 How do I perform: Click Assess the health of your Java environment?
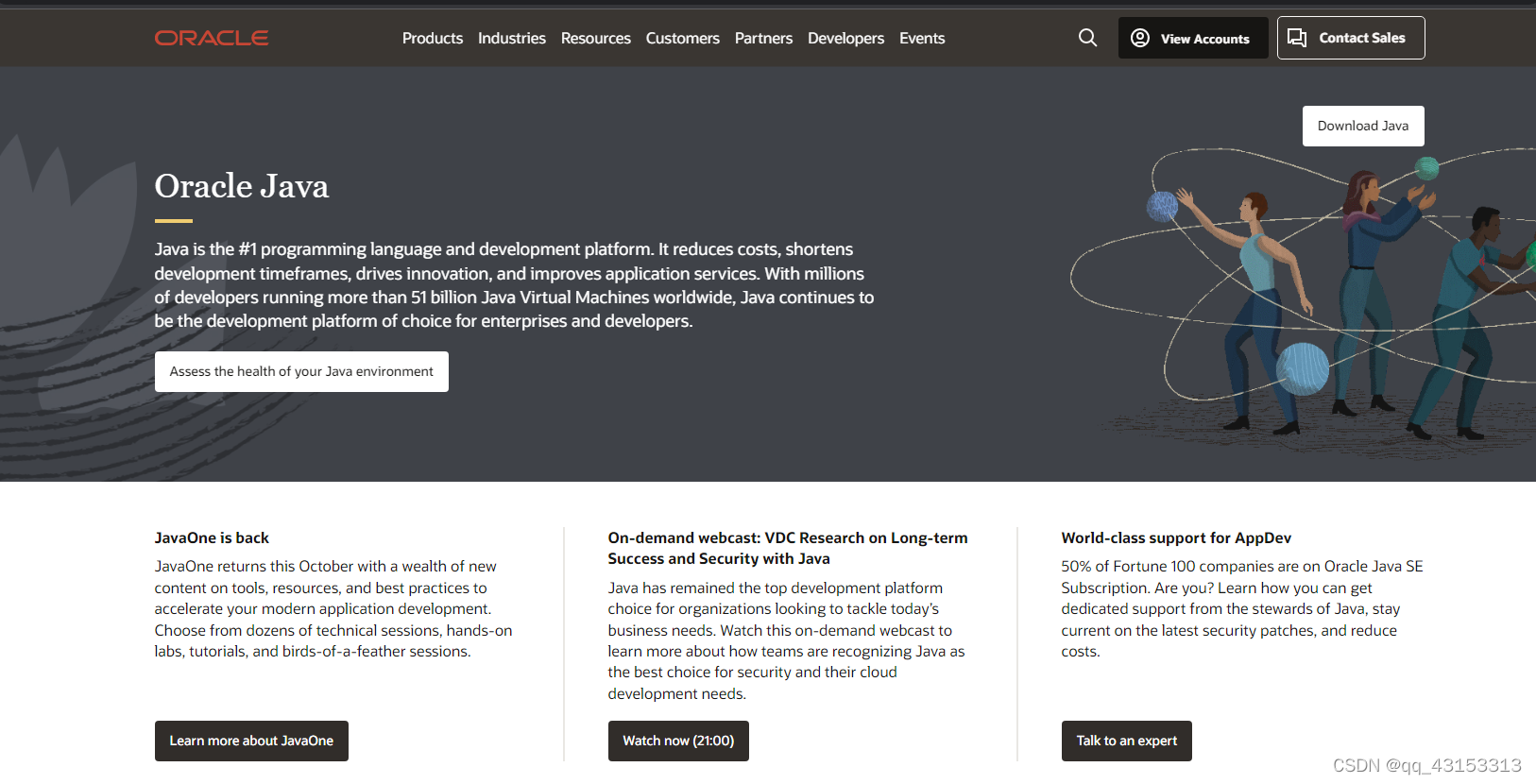coord(301,371)
